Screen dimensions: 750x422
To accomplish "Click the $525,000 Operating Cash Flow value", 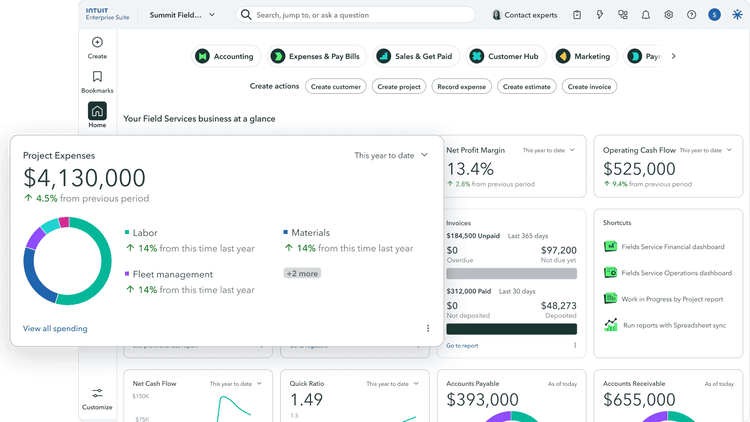I will click(x=639, y=169).
